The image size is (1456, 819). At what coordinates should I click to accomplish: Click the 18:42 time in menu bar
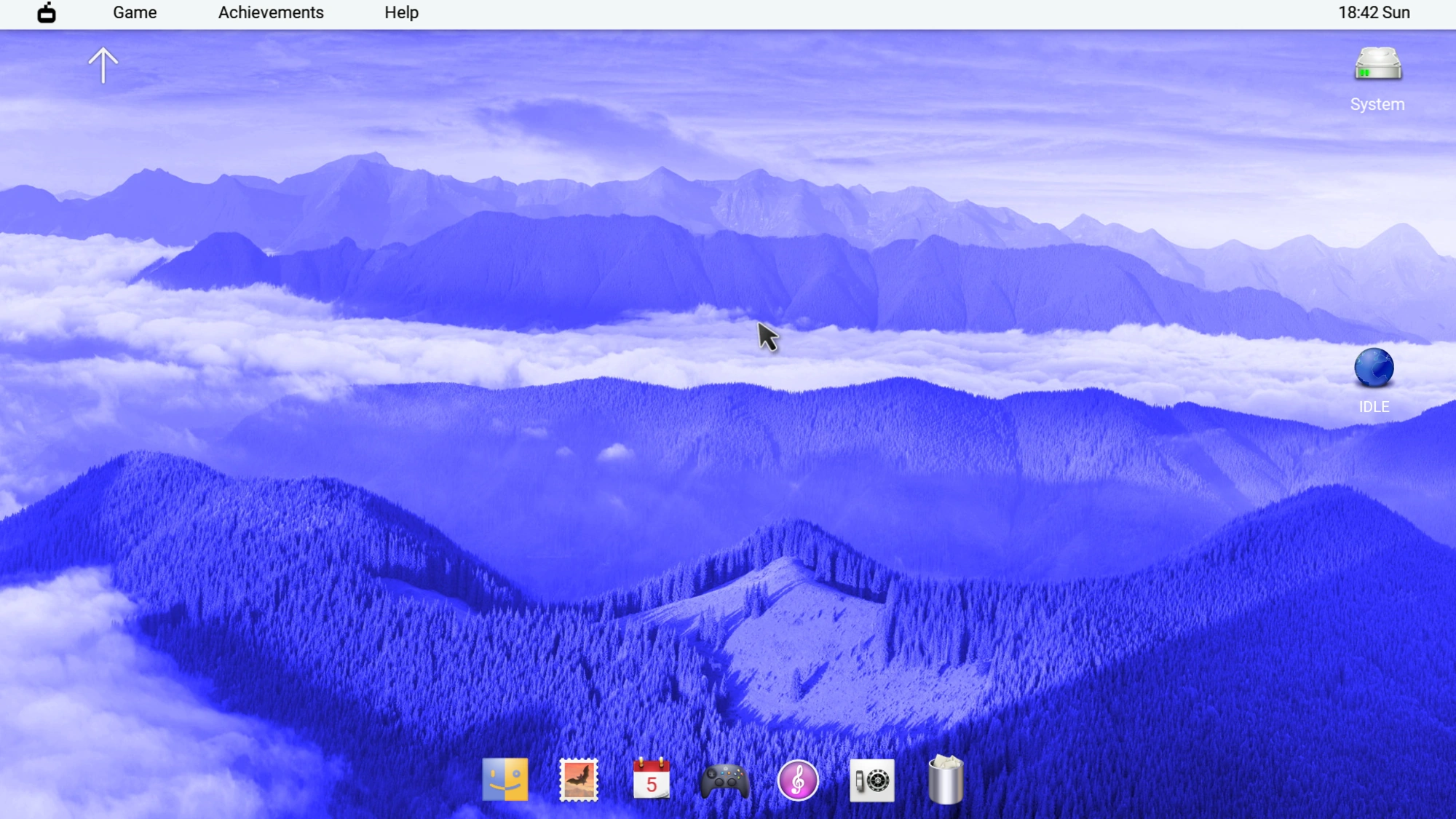[x=1357, y=13]
